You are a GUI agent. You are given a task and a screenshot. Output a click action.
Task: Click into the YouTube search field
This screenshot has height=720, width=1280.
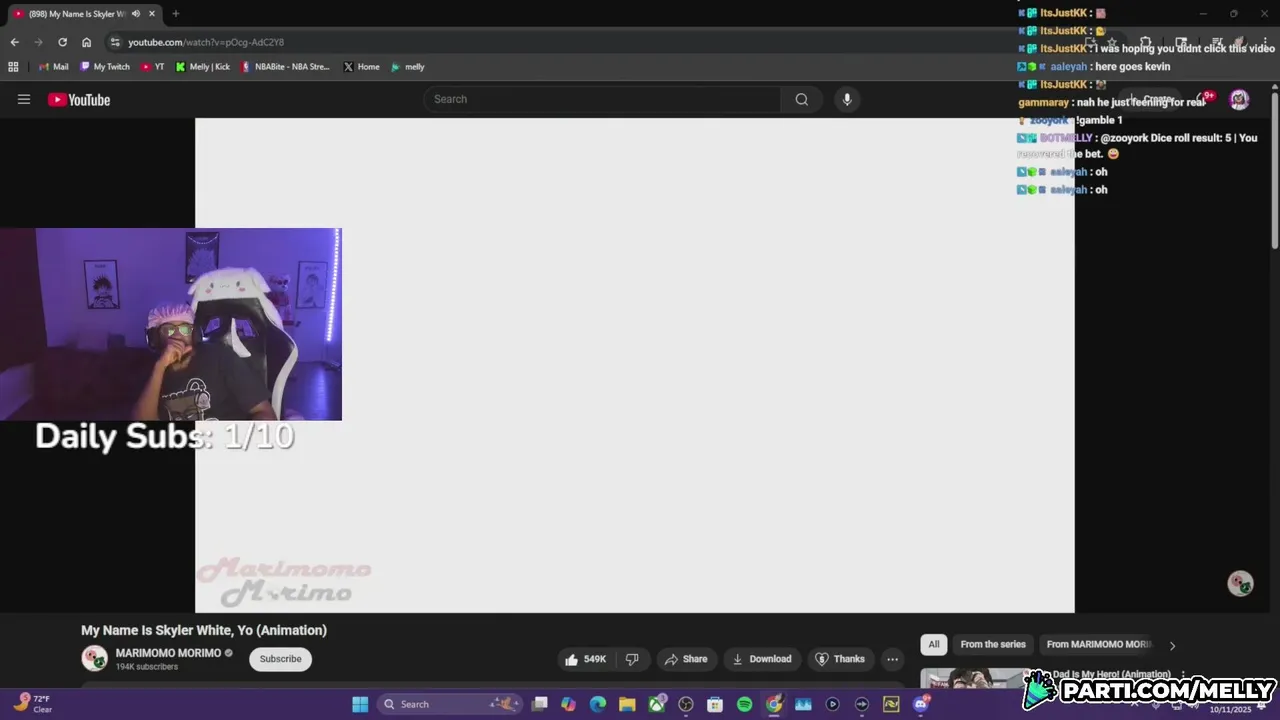click(x=602, y=99)
